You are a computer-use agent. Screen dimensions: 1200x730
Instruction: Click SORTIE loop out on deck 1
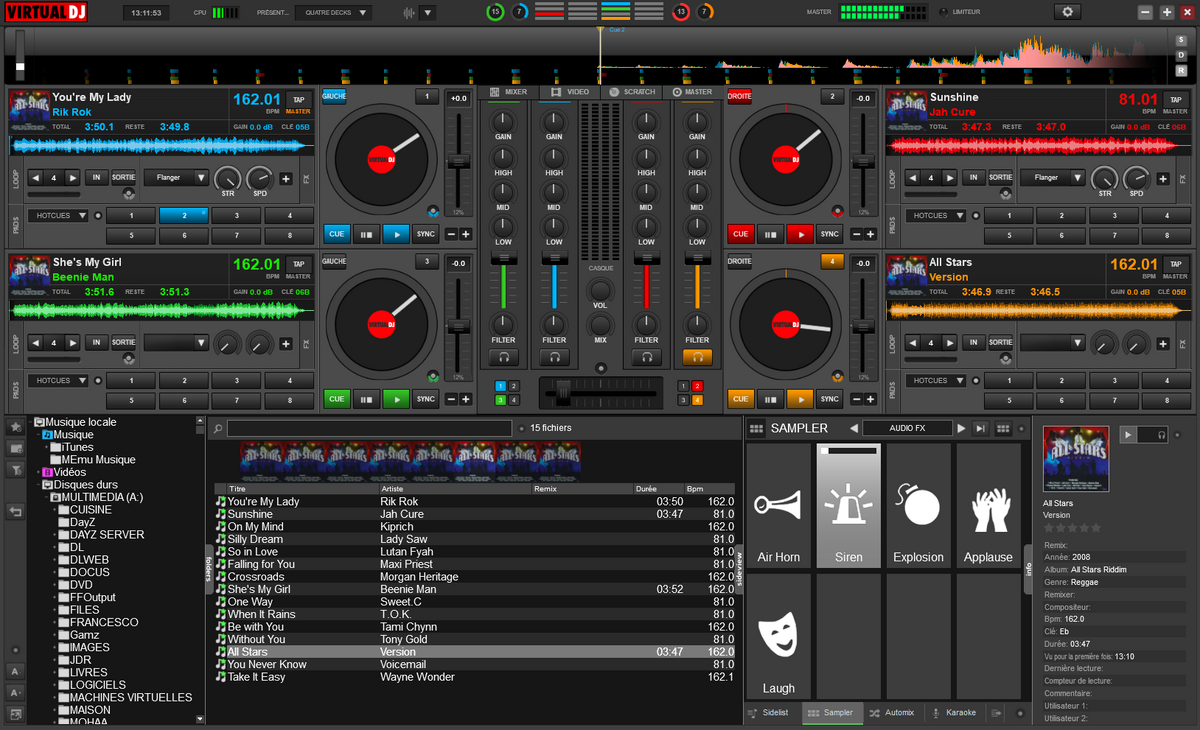coord(123,177)
